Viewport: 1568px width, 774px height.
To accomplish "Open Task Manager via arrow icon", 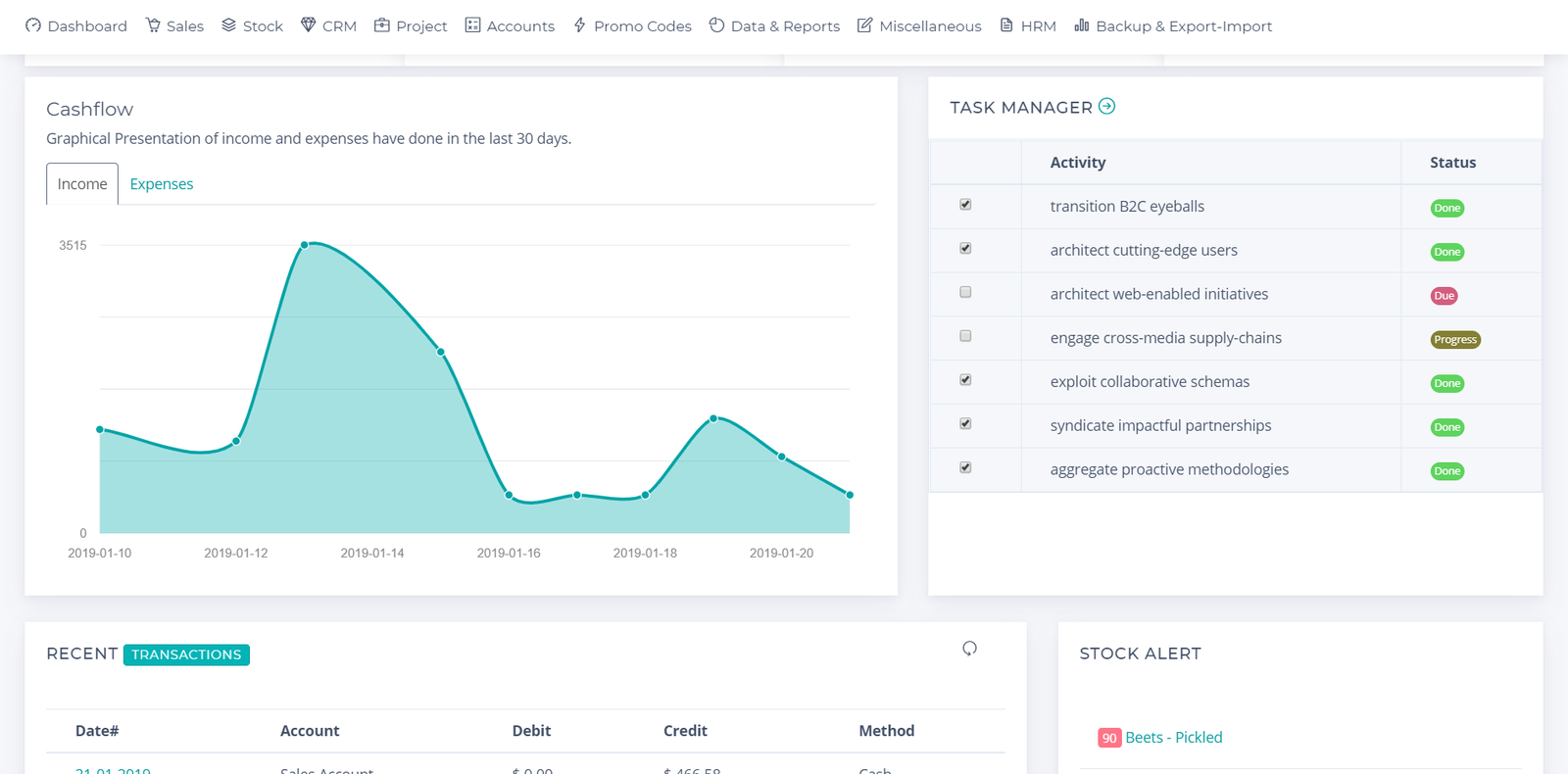I will click(1106, 107).
